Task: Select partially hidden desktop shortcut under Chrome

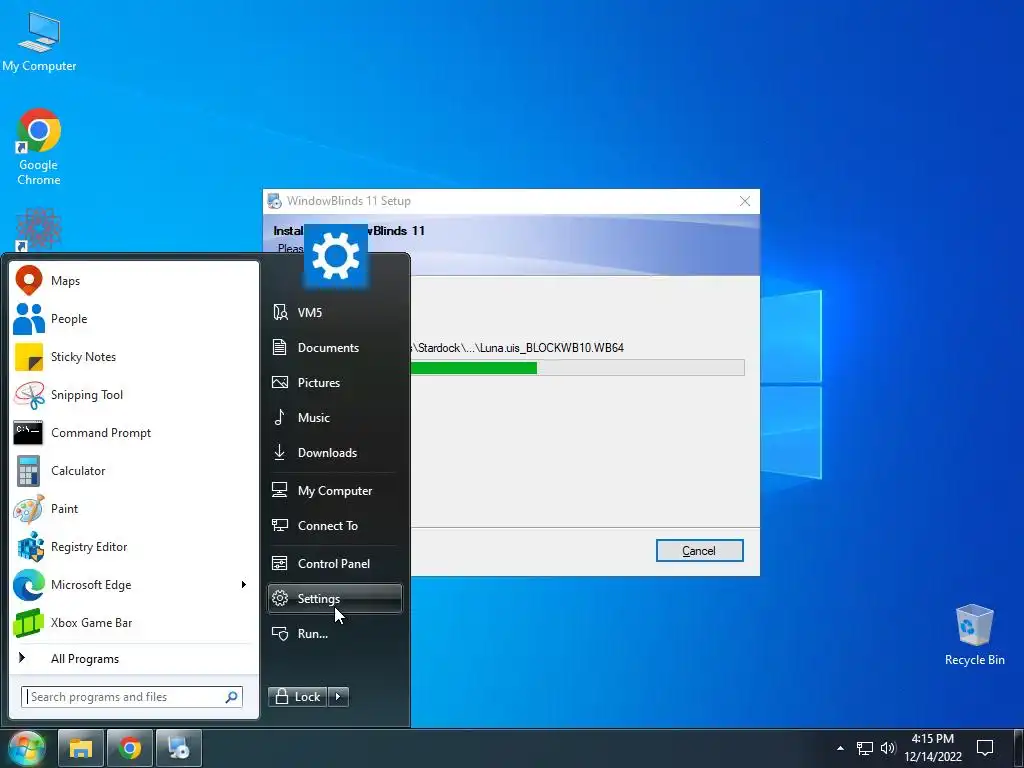Action: (x=39, y=230)
